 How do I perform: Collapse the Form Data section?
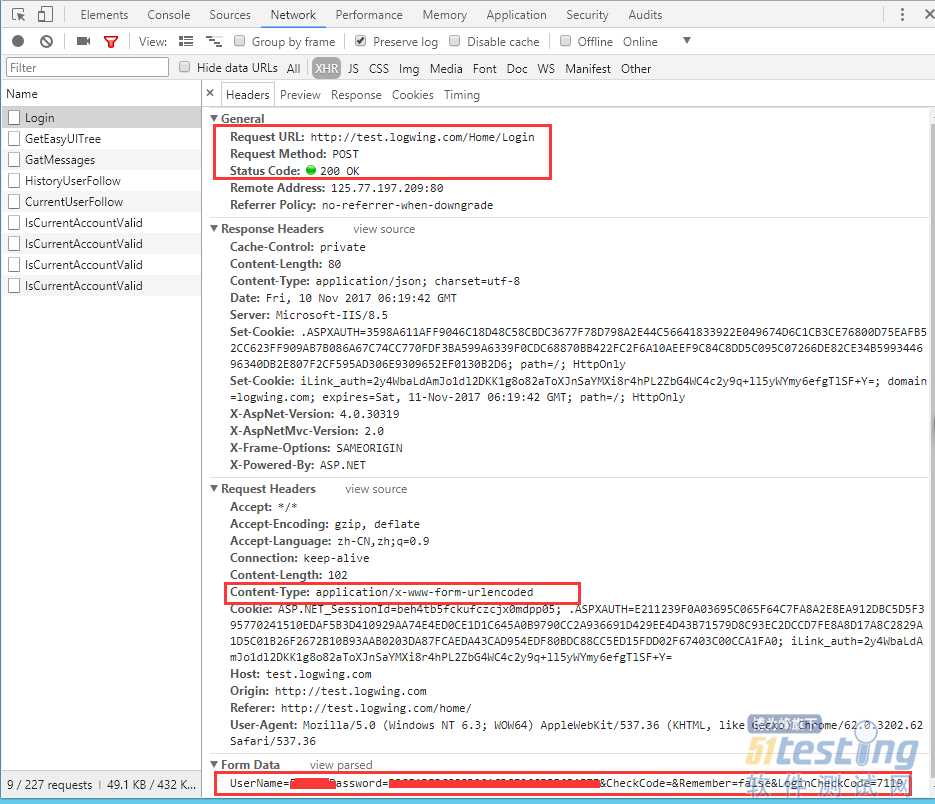point(214,764)
